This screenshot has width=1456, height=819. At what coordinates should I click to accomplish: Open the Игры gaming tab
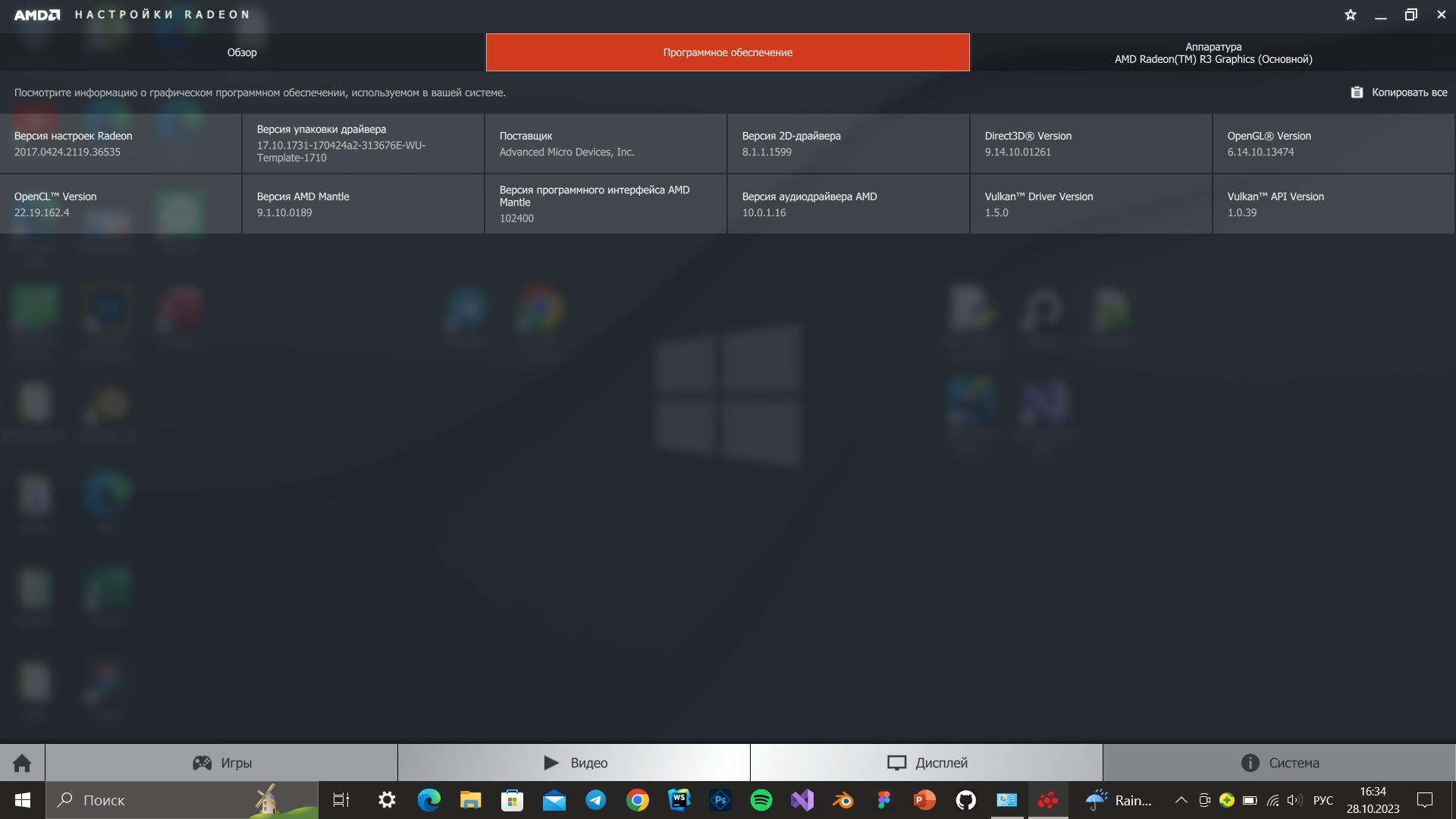pos(221,763)
